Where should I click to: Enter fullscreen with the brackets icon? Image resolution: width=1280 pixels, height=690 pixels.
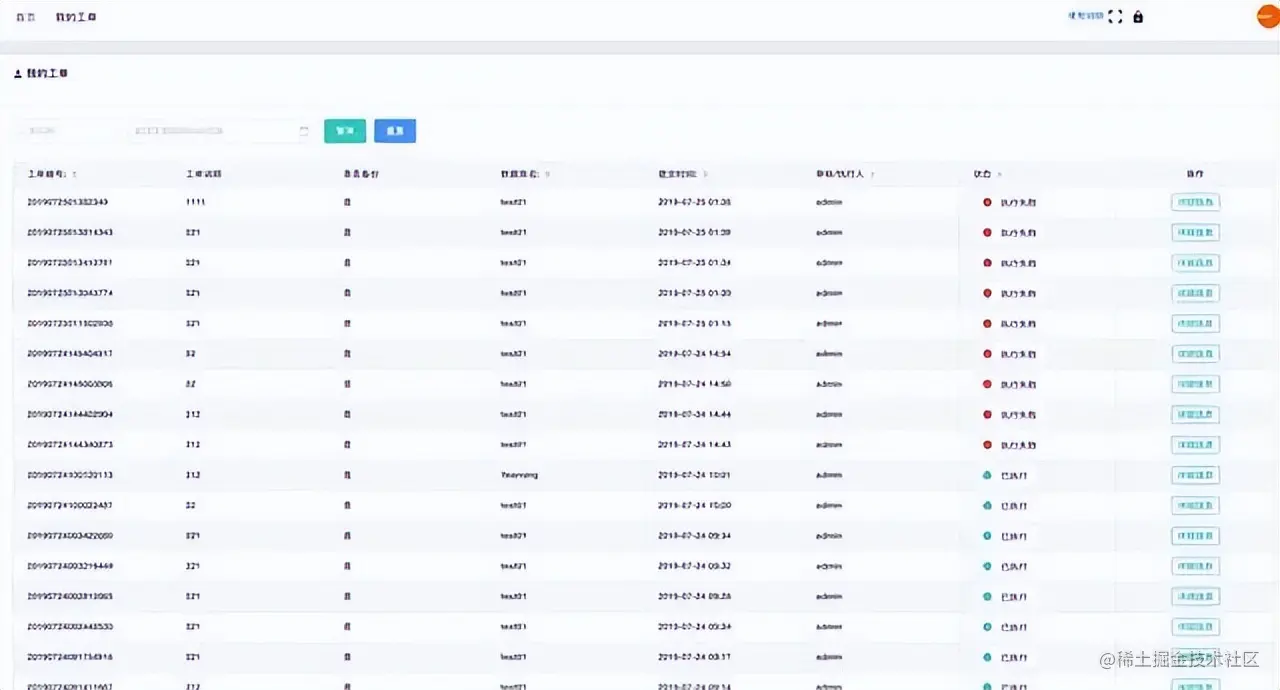[1116, 17]
